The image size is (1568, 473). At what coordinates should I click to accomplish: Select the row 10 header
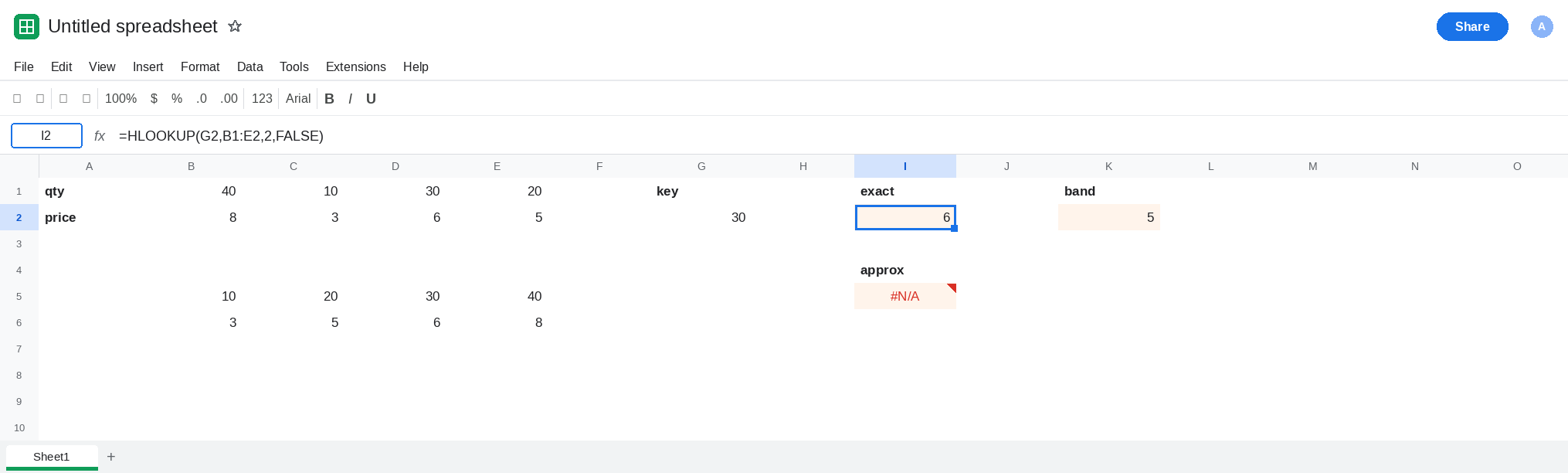point(19,427)
